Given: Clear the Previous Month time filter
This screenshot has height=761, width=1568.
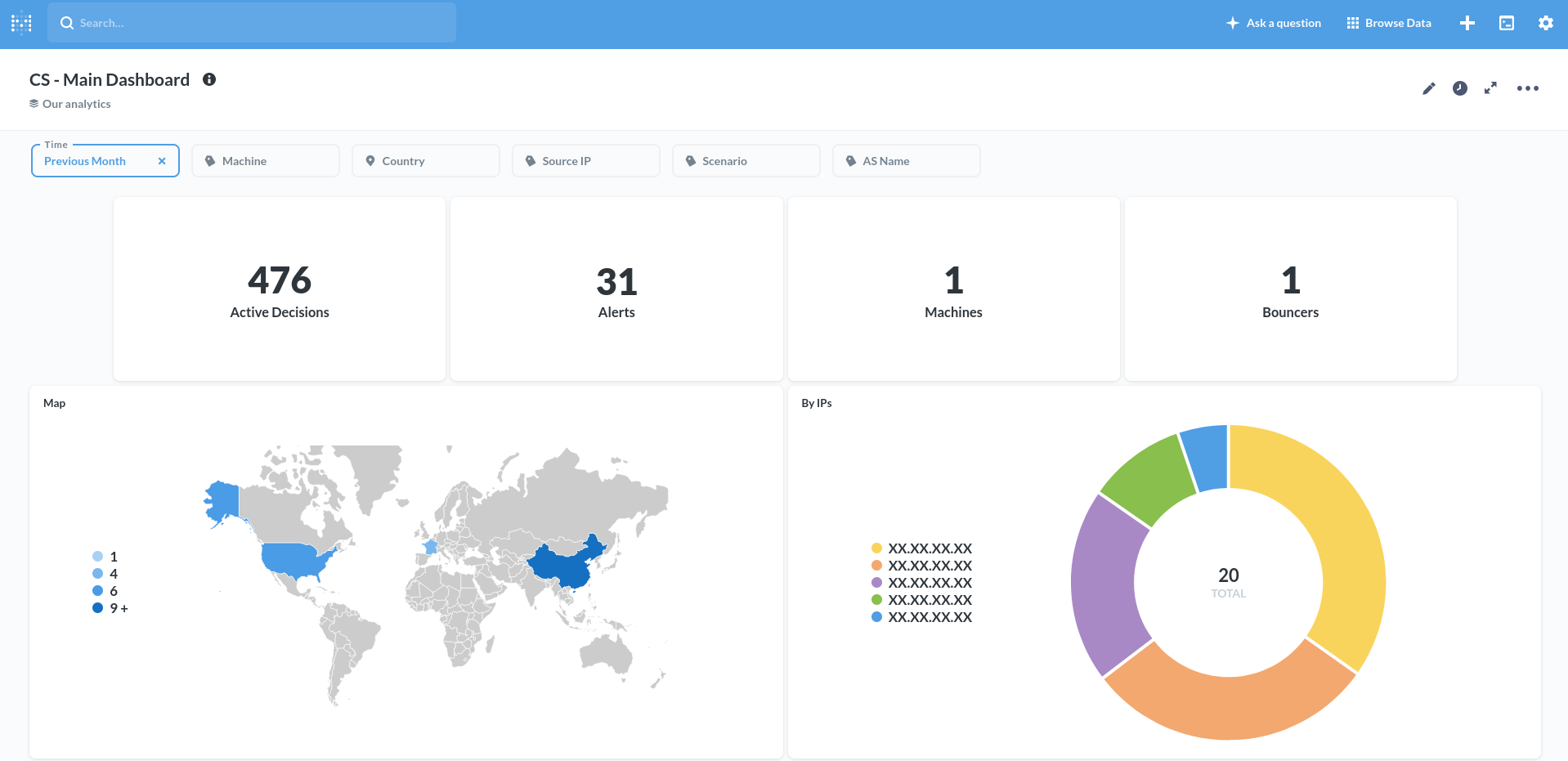Looking at the screenshot, I should coord(162,161).
